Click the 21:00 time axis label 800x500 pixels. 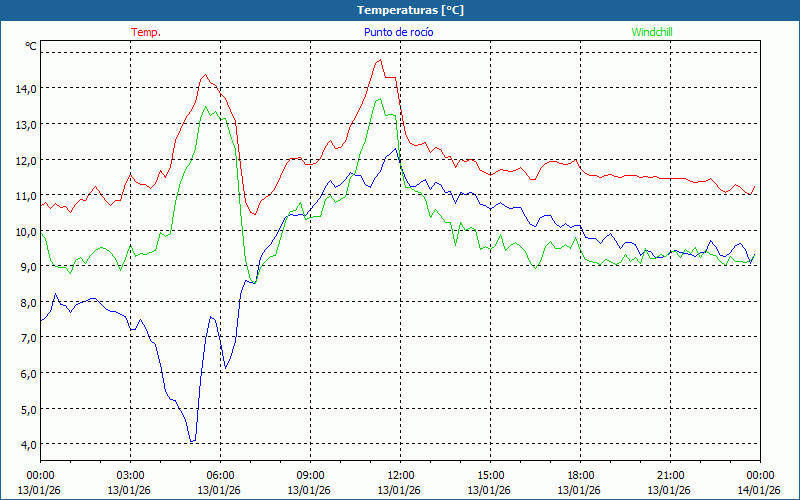670,475
